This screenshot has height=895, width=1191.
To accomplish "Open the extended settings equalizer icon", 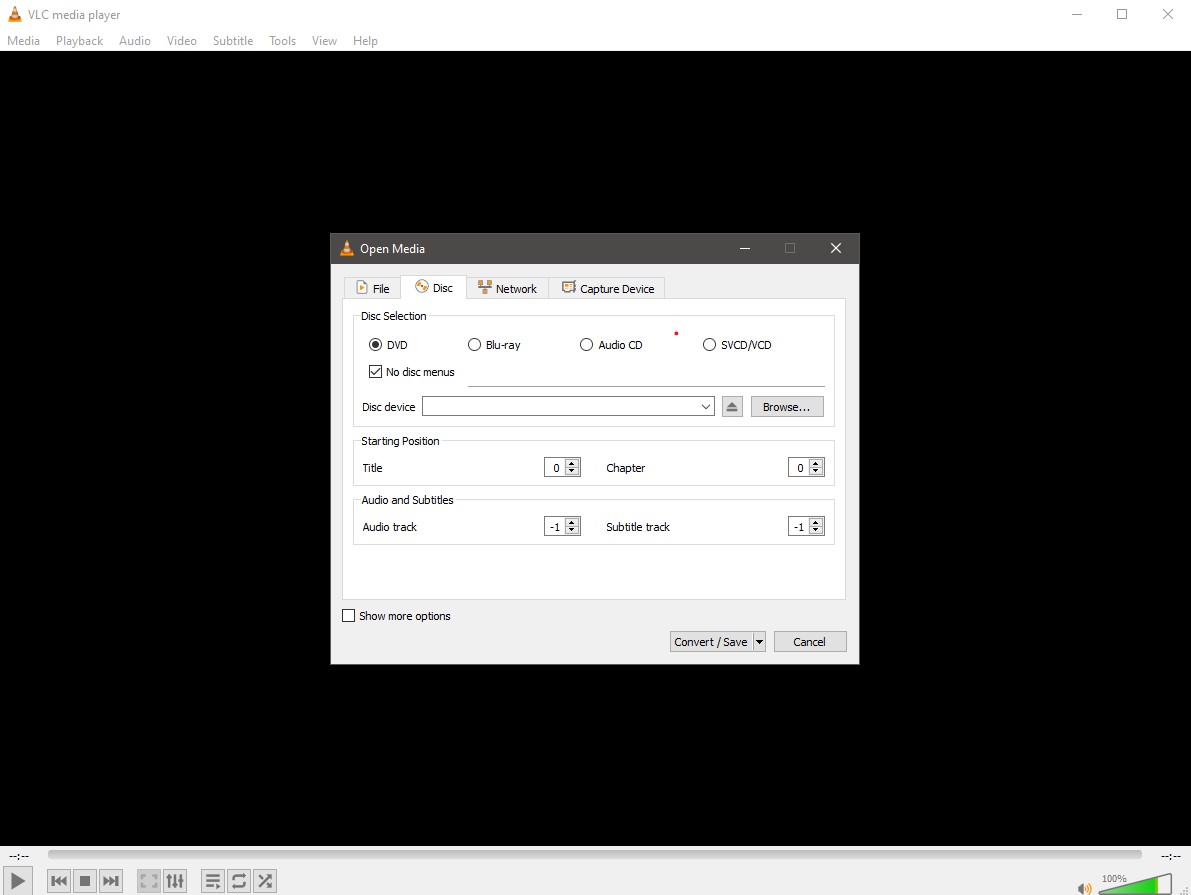I will point(175,881).
